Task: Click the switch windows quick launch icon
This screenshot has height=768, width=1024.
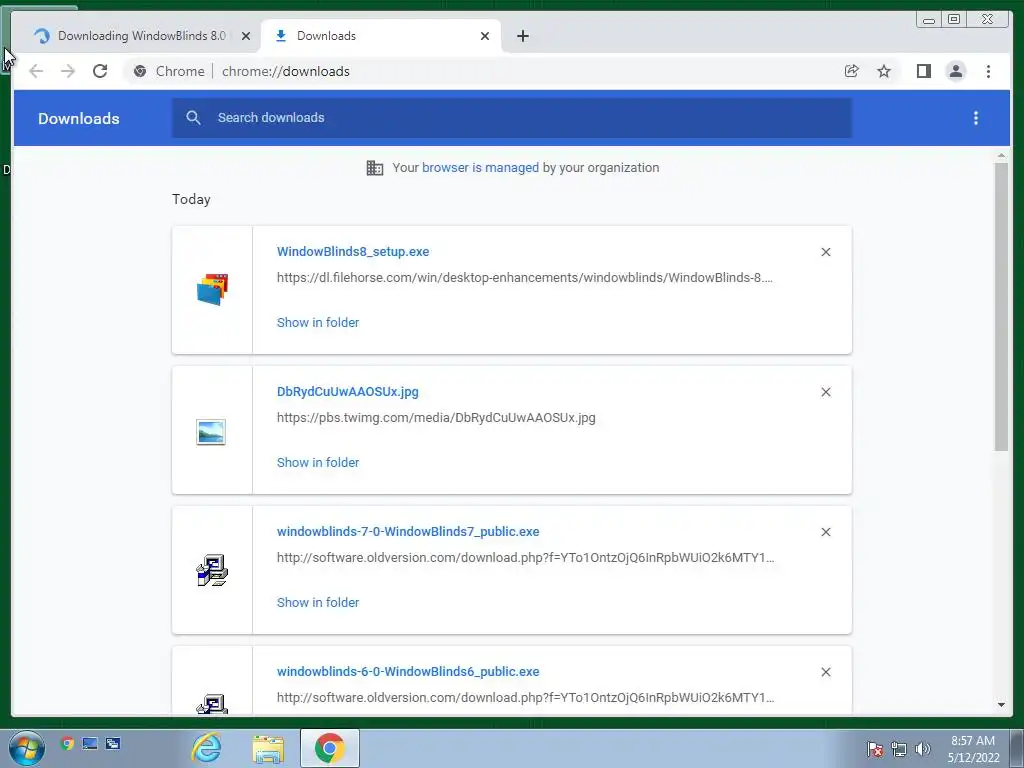Action: pos(113,743)
